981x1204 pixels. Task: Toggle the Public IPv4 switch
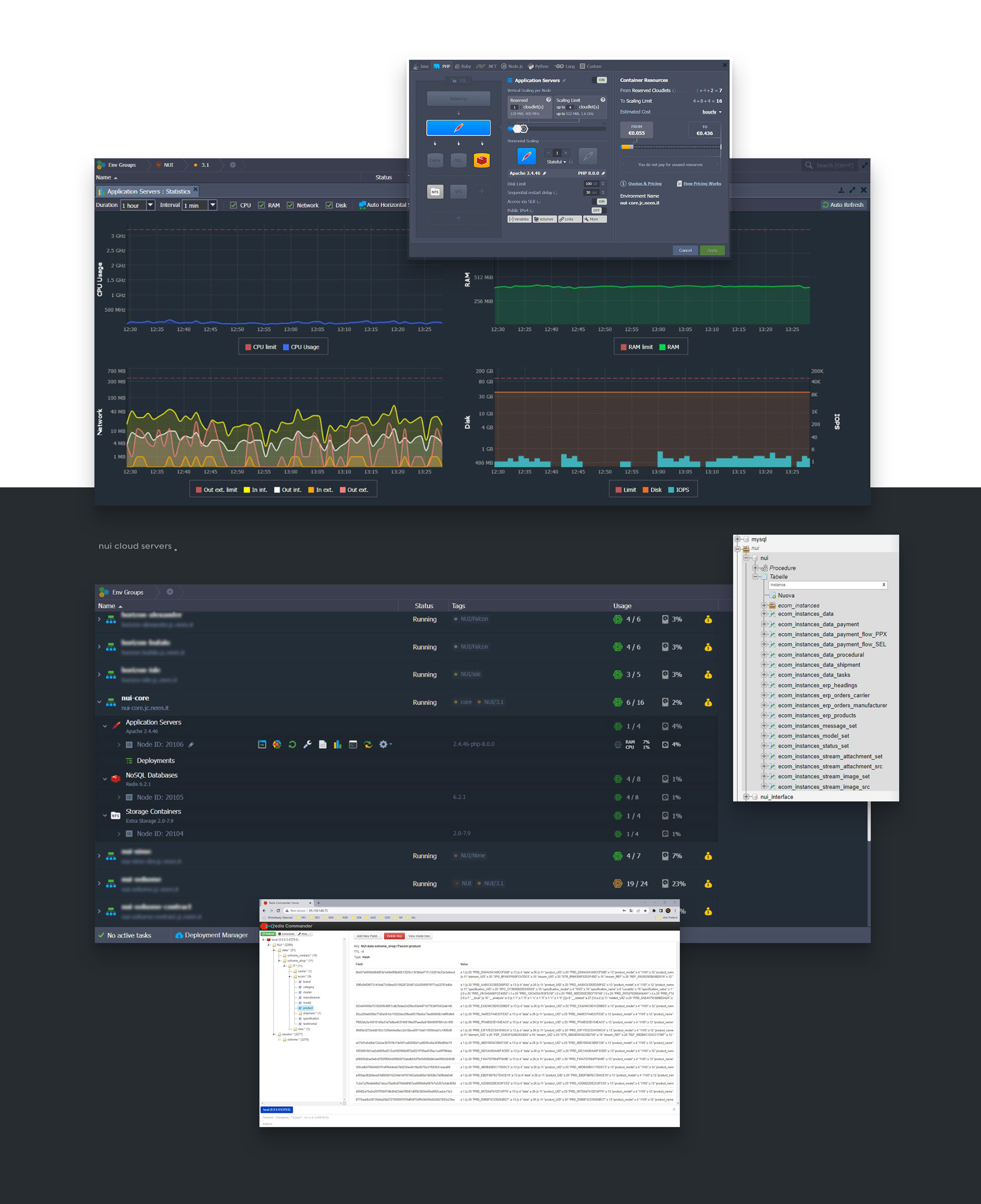[598, 210]
